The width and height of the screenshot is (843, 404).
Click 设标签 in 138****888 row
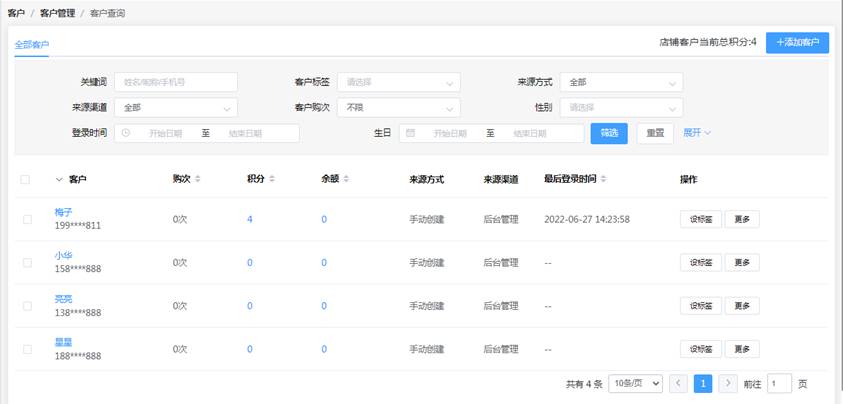tap(701, 306)
